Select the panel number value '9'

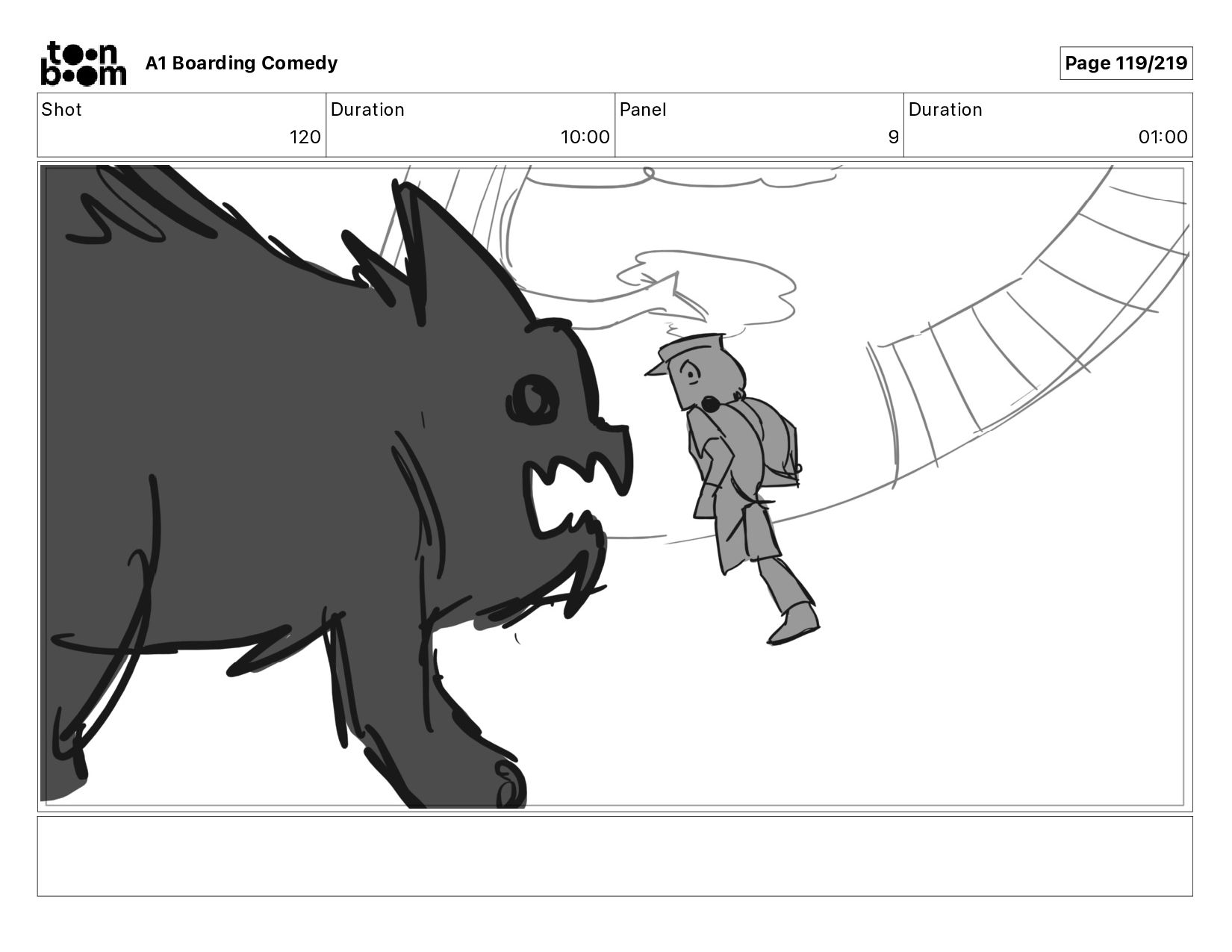click(893, 137)
